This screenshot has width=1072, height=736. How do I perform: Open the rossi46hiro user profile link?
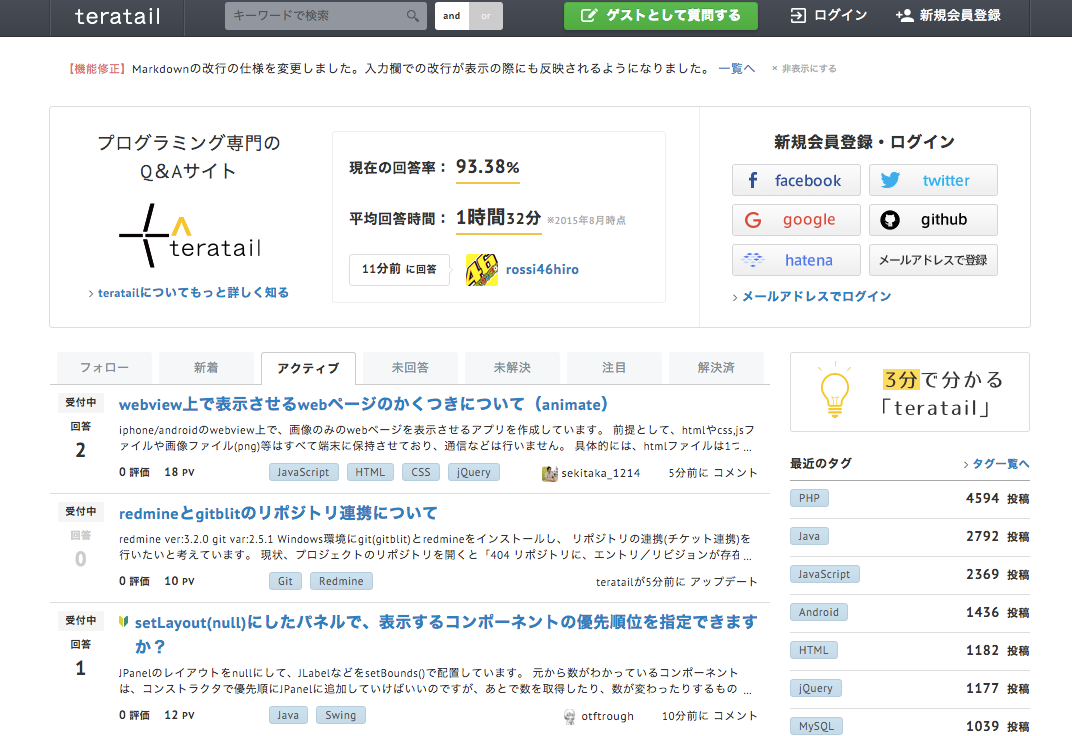pyautogui.click(x=542, y=269)
